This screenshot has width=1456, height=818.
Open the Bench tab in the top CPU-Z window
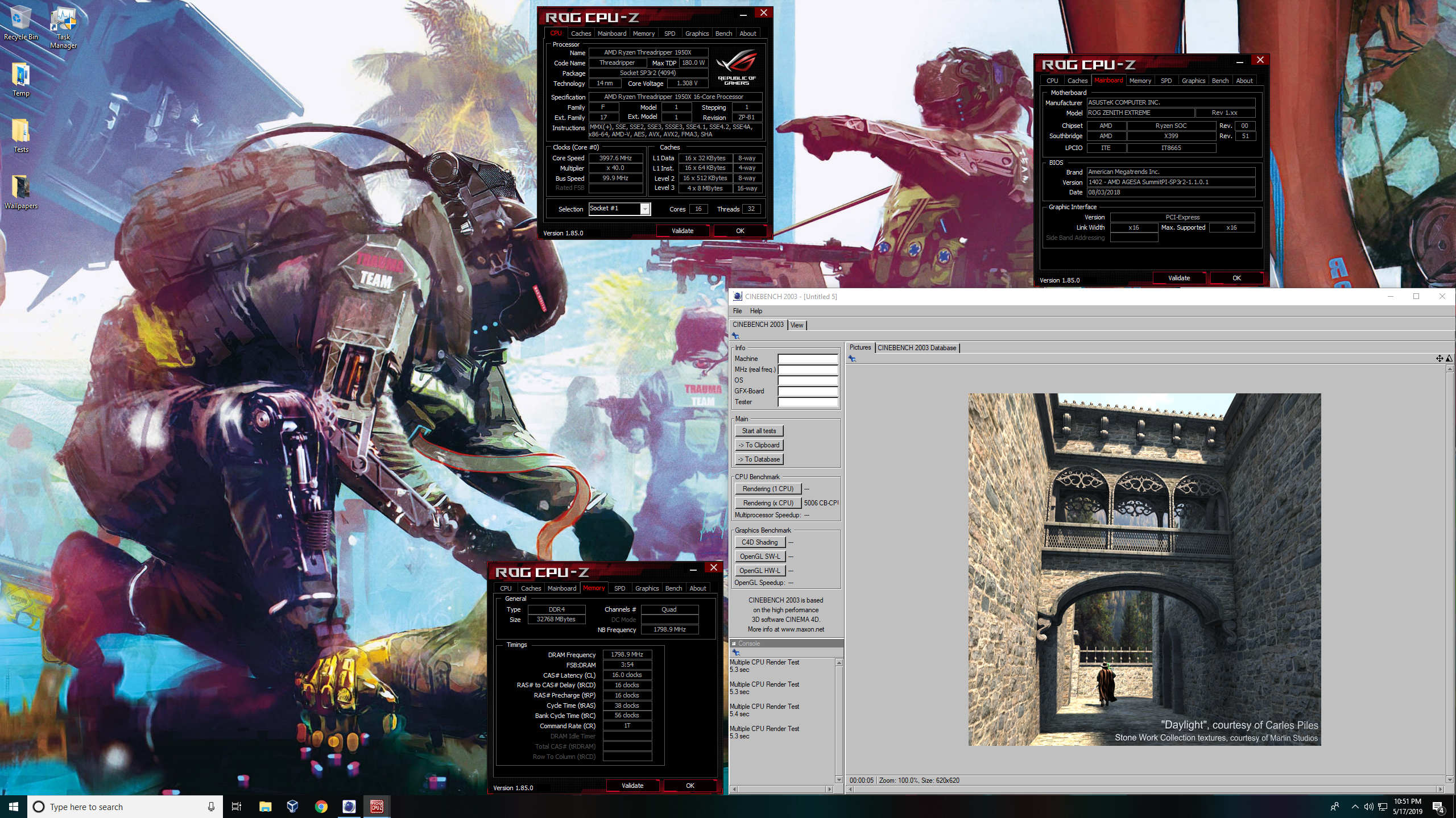723,34
